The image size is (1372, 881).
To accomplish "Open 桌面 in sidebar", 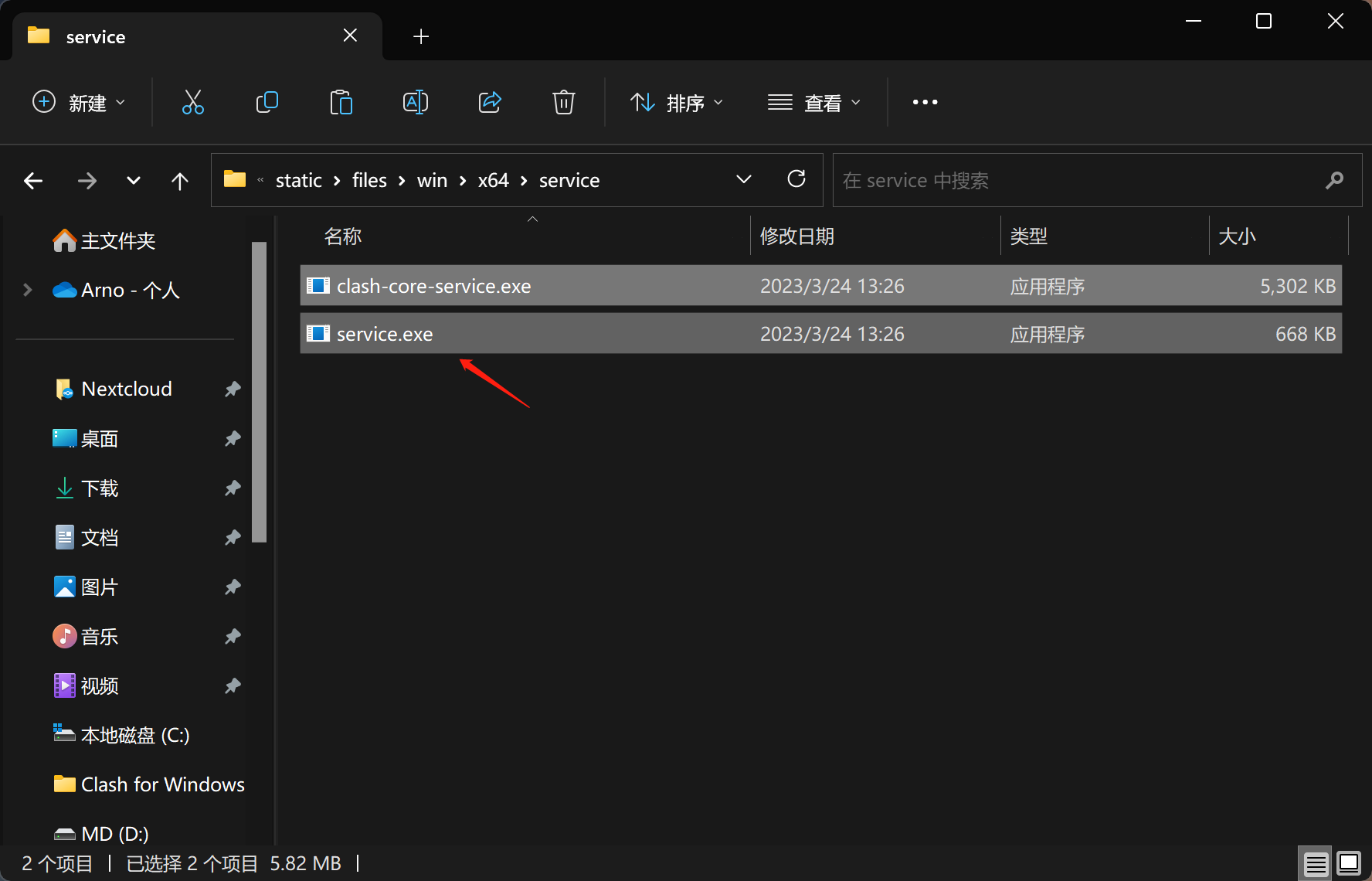I will [85, 438].
